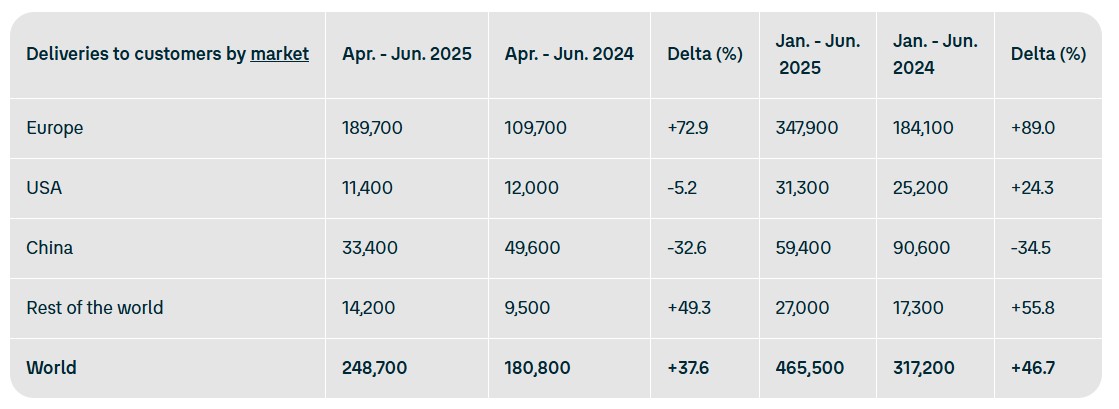
Task: Click China's -32.6 delta value
Action: tap(687, 248)
